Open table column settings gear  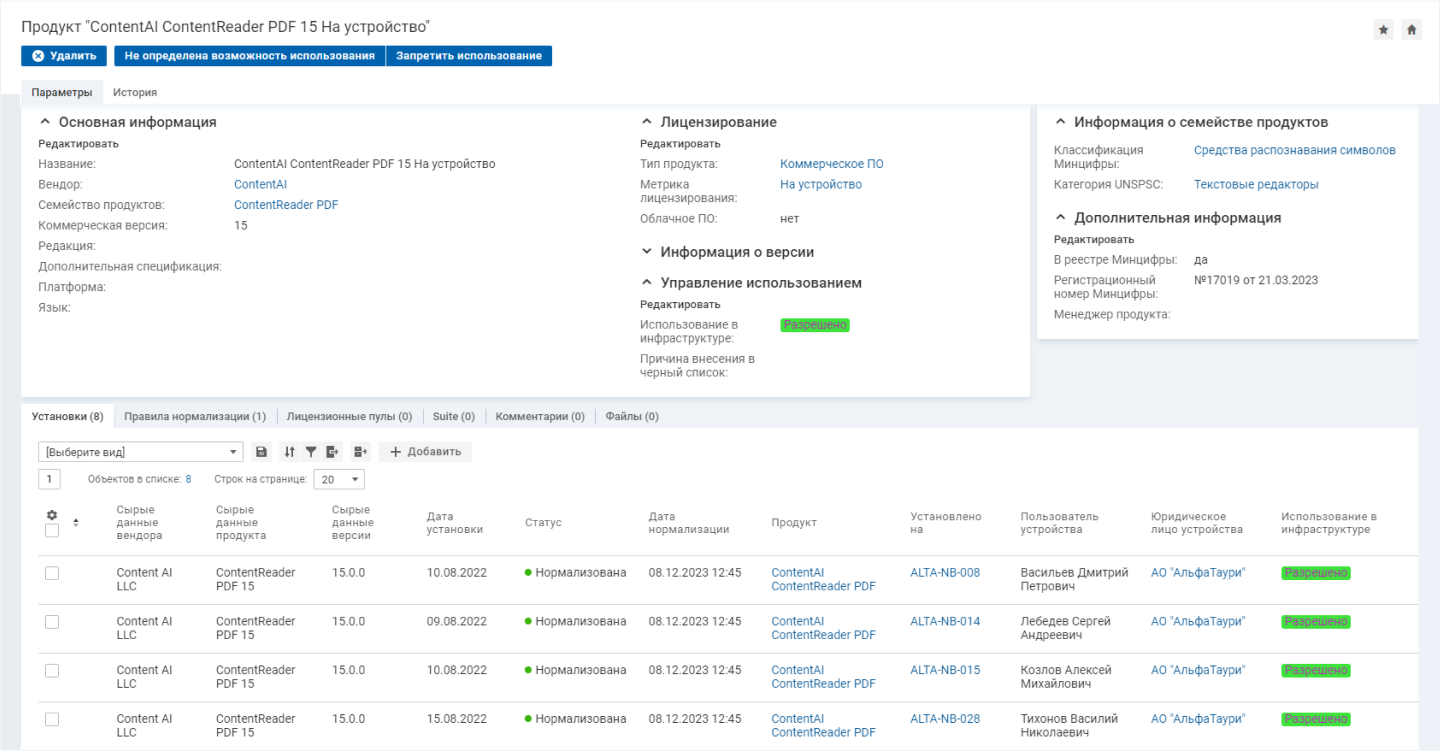point(52,515)
